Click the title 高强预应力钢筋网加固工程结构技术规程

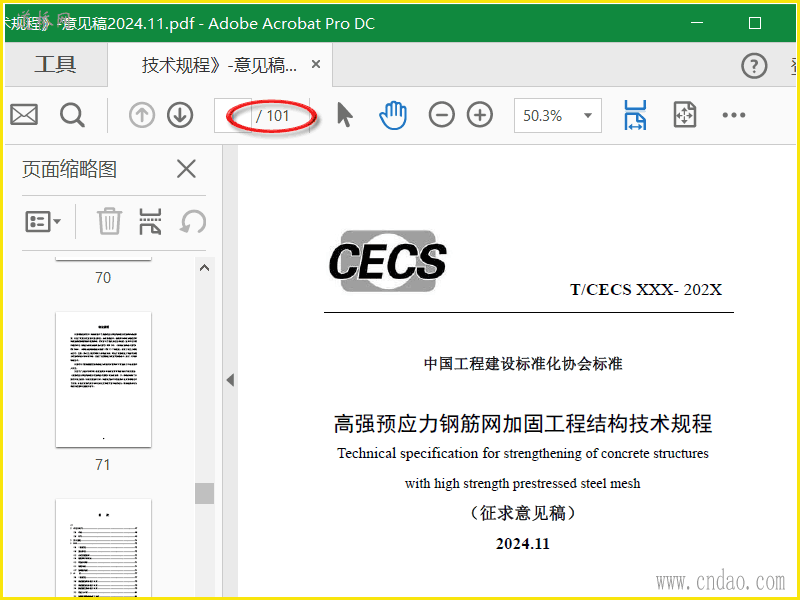523,423
